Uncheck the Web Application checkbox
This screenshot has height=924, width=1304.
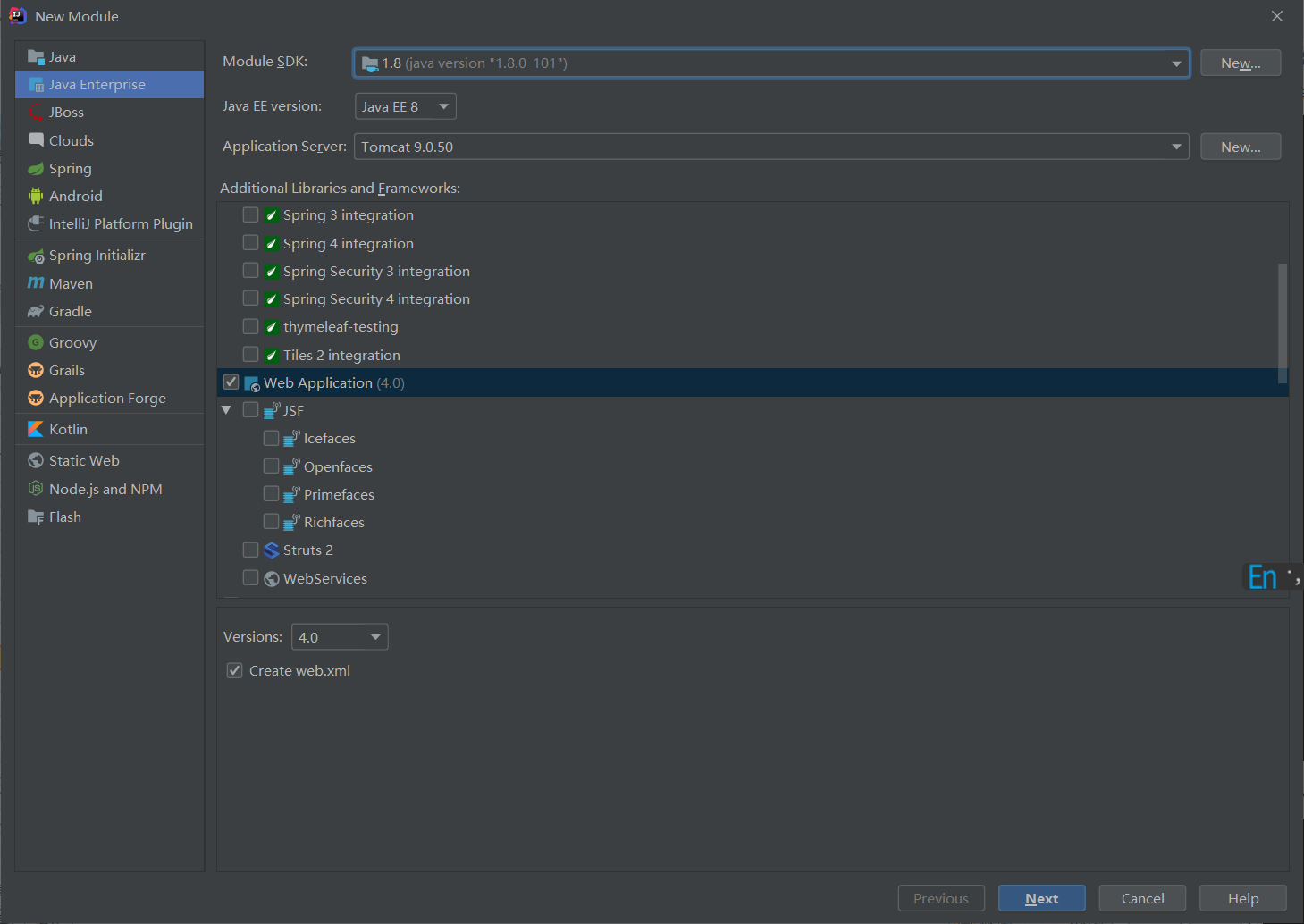coord(231,382)
